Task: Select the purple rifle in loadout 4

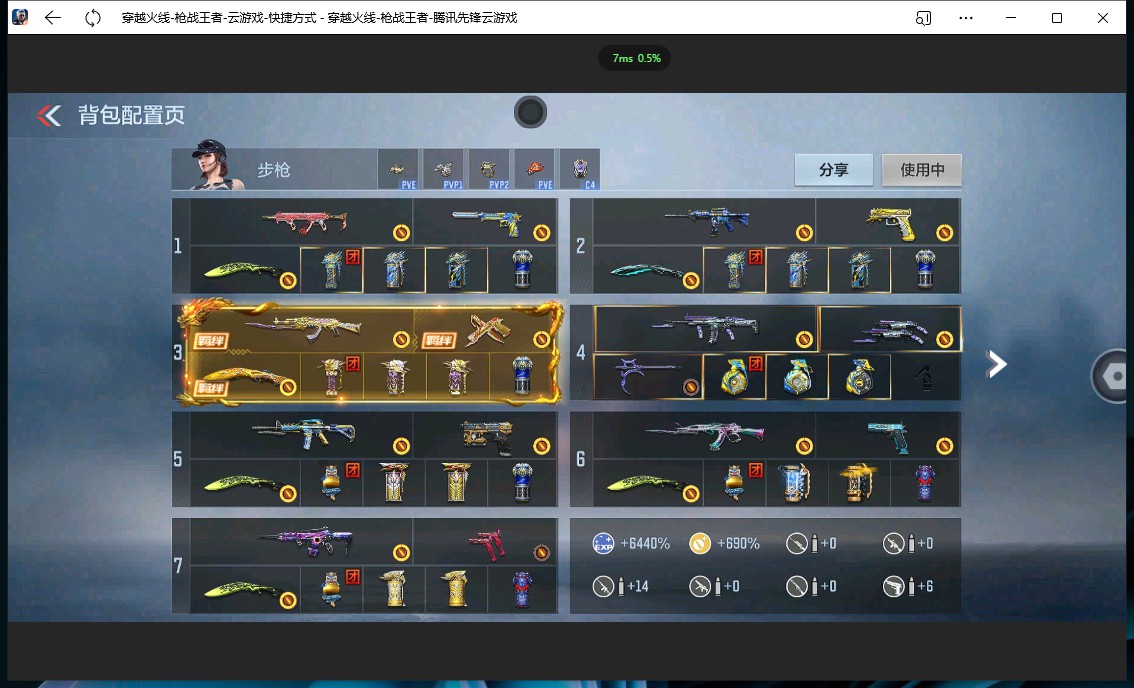Action: click(x=706, y=328)
